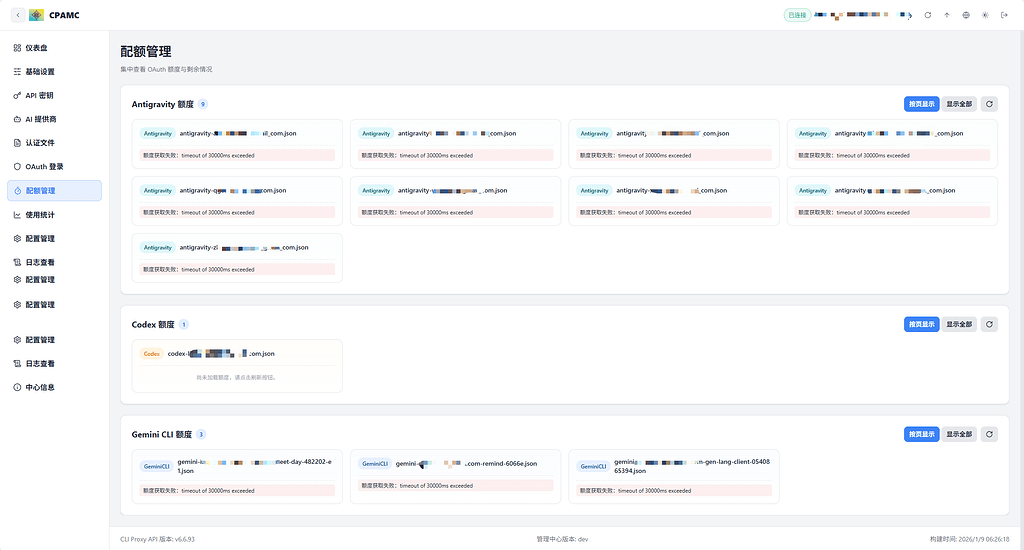Click the count badge 1 beside Codex 额度
Image resolution: width=1024 pixels, height=550 pixels.
click(184, 324)
